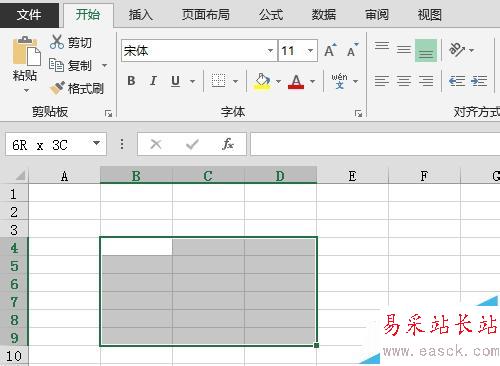Click the Copy icon

[56, 65]
